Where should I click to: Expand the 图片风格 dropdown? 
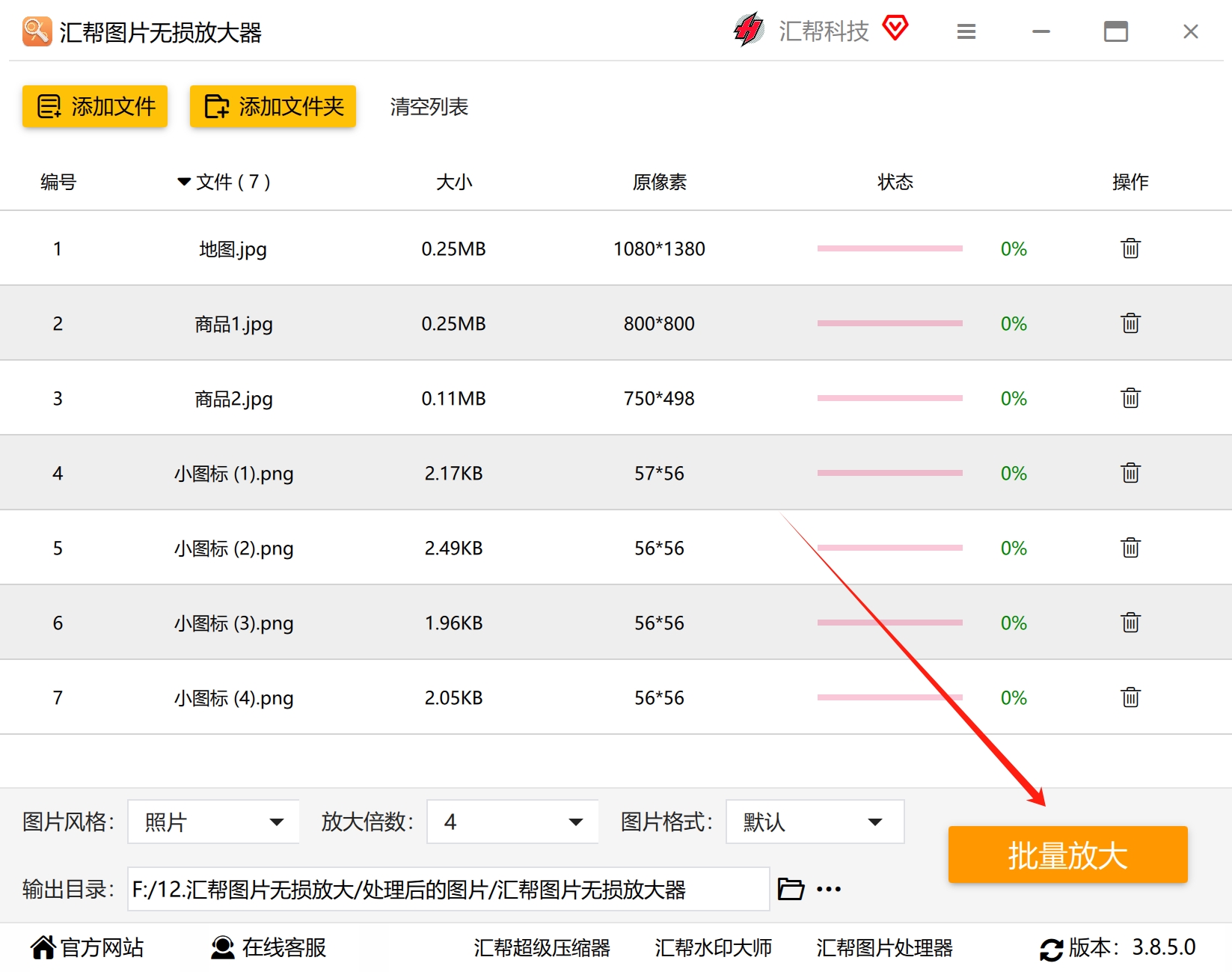click(x=214, y=822)
